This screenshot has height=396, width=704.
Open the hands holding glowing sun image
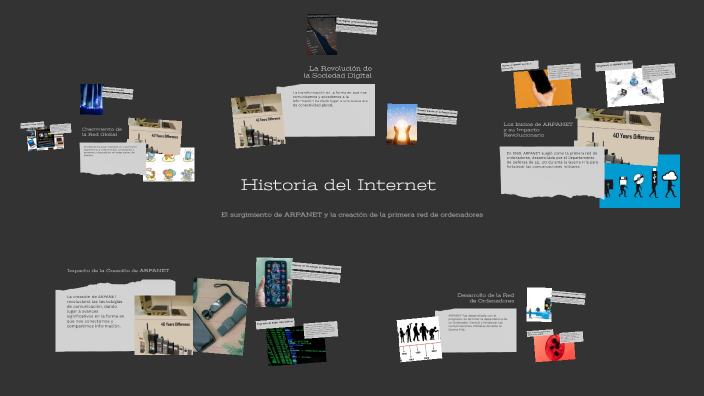pyautogui.click(x=402, y=124)
